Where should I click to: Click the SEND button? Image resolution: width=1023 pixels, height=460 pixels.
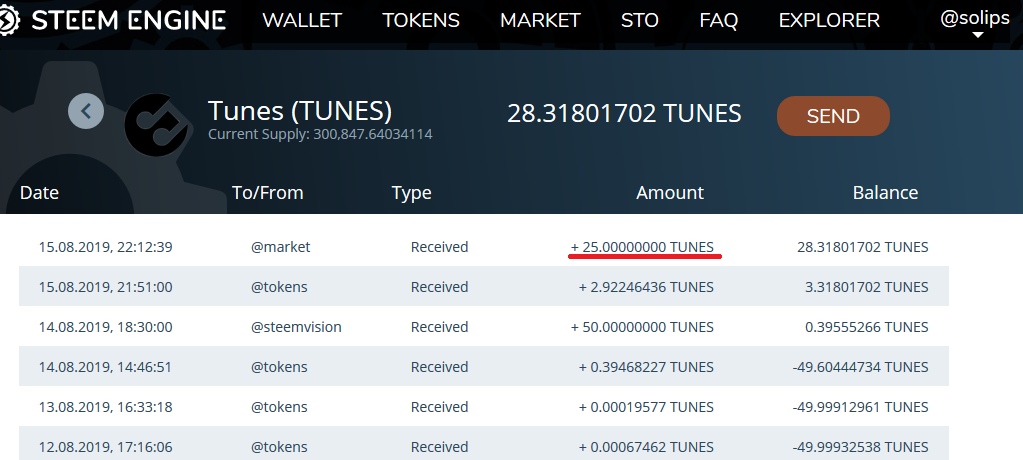[x=833, y=116]
